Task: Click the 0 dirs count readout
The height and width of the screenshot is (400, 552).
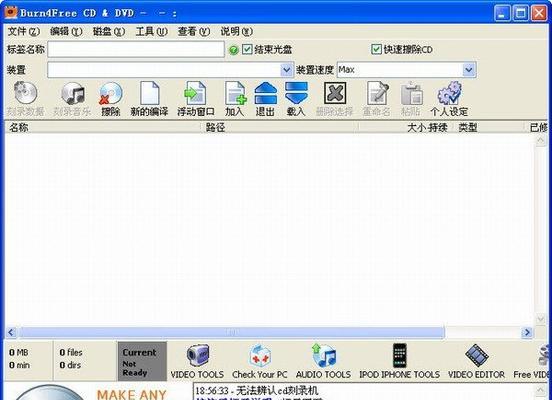Action: (x=70, y=365)
